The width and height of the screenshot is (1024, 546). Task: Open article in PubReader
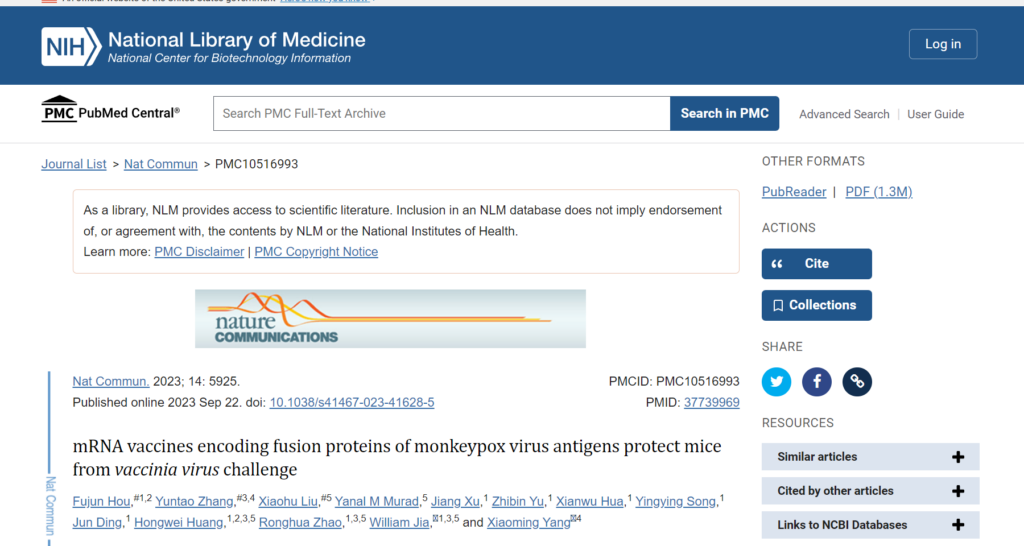pos(793,192)
